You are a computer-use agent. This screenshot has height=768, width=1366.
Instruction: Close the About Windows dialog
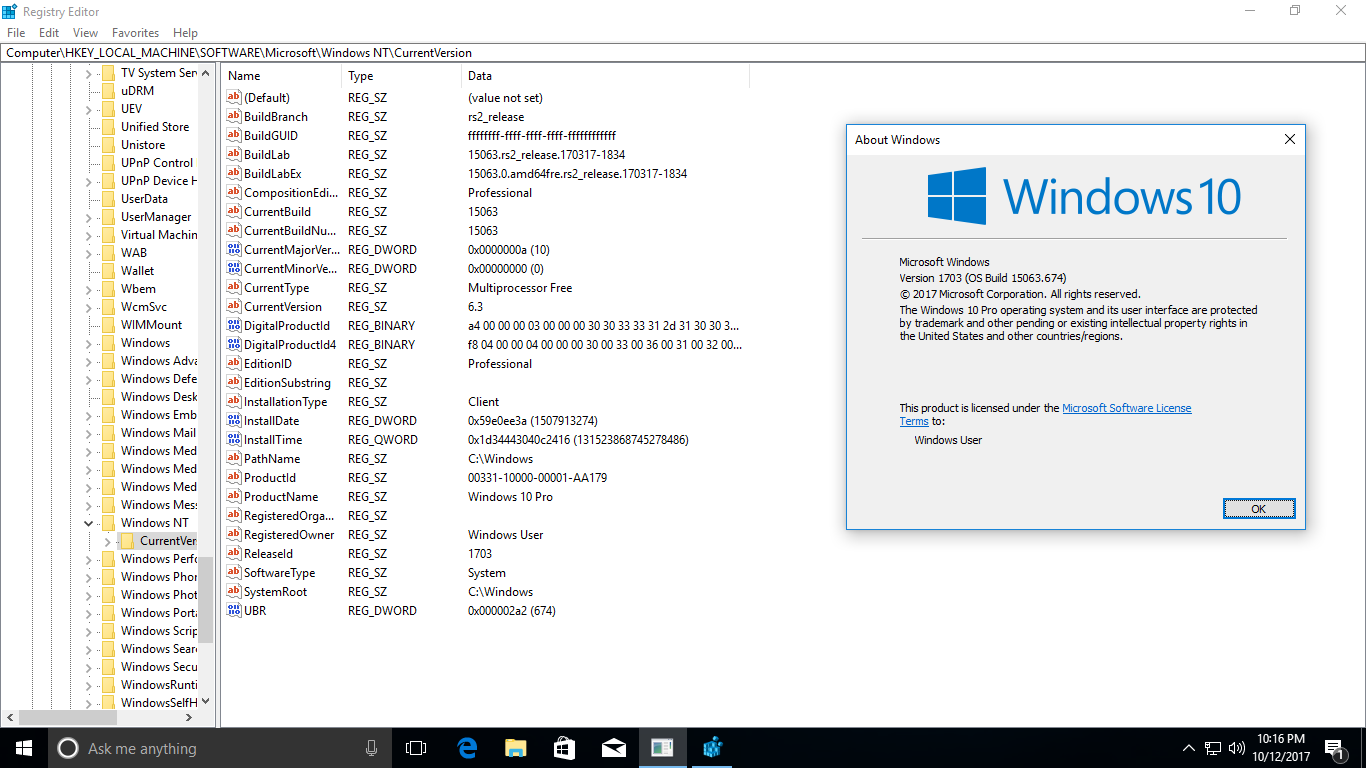1290,140
